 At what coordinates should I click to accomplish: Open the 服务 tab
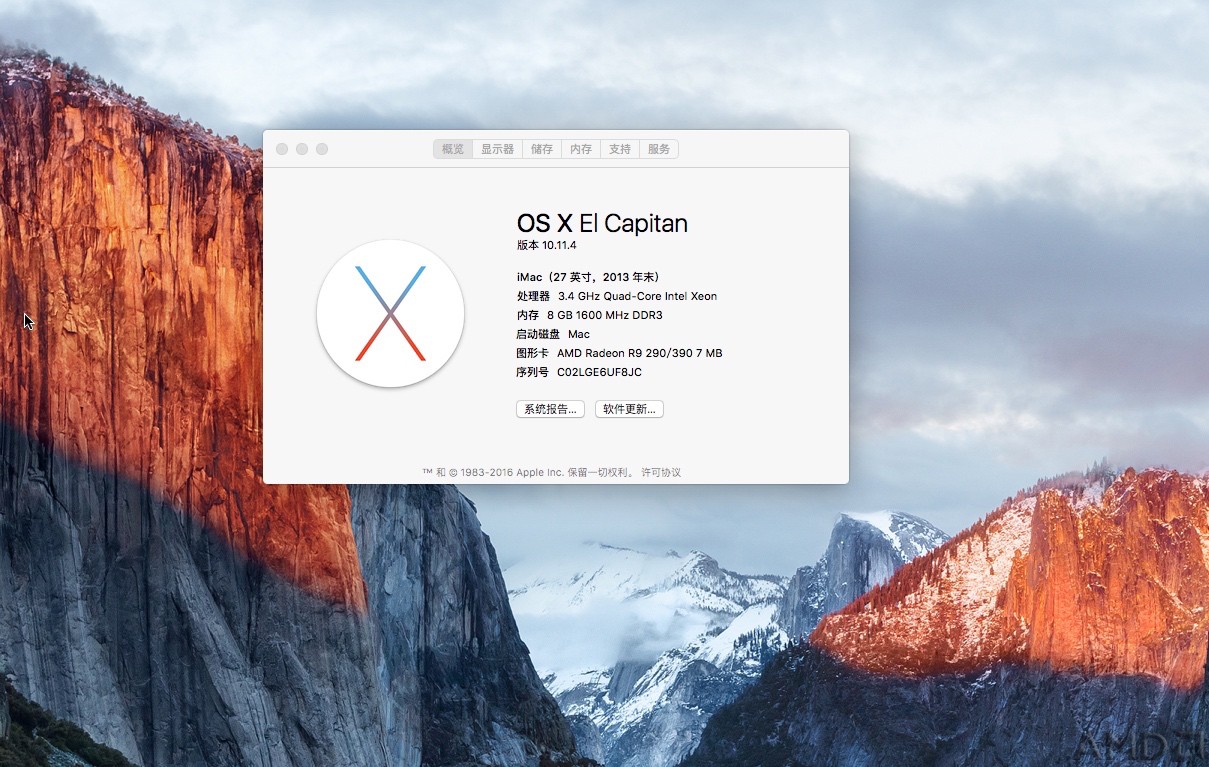659,149
